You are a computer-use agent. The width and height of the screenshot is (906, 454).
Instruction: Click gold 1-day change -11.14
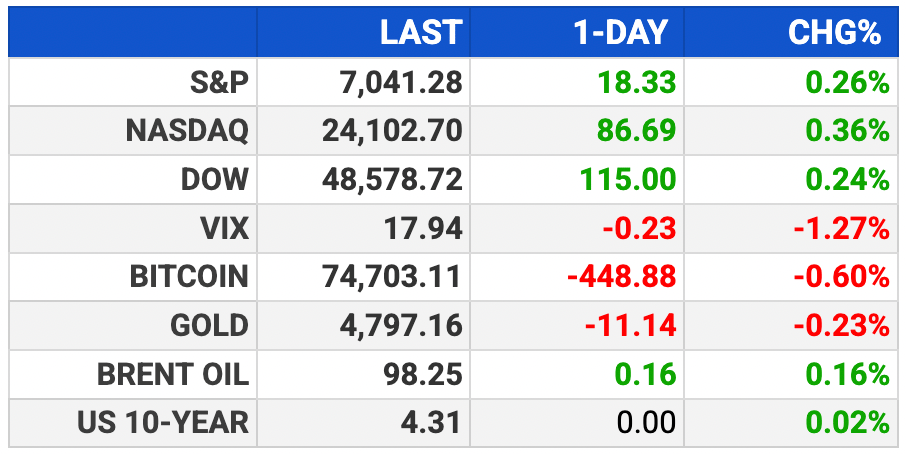[630, 326]
